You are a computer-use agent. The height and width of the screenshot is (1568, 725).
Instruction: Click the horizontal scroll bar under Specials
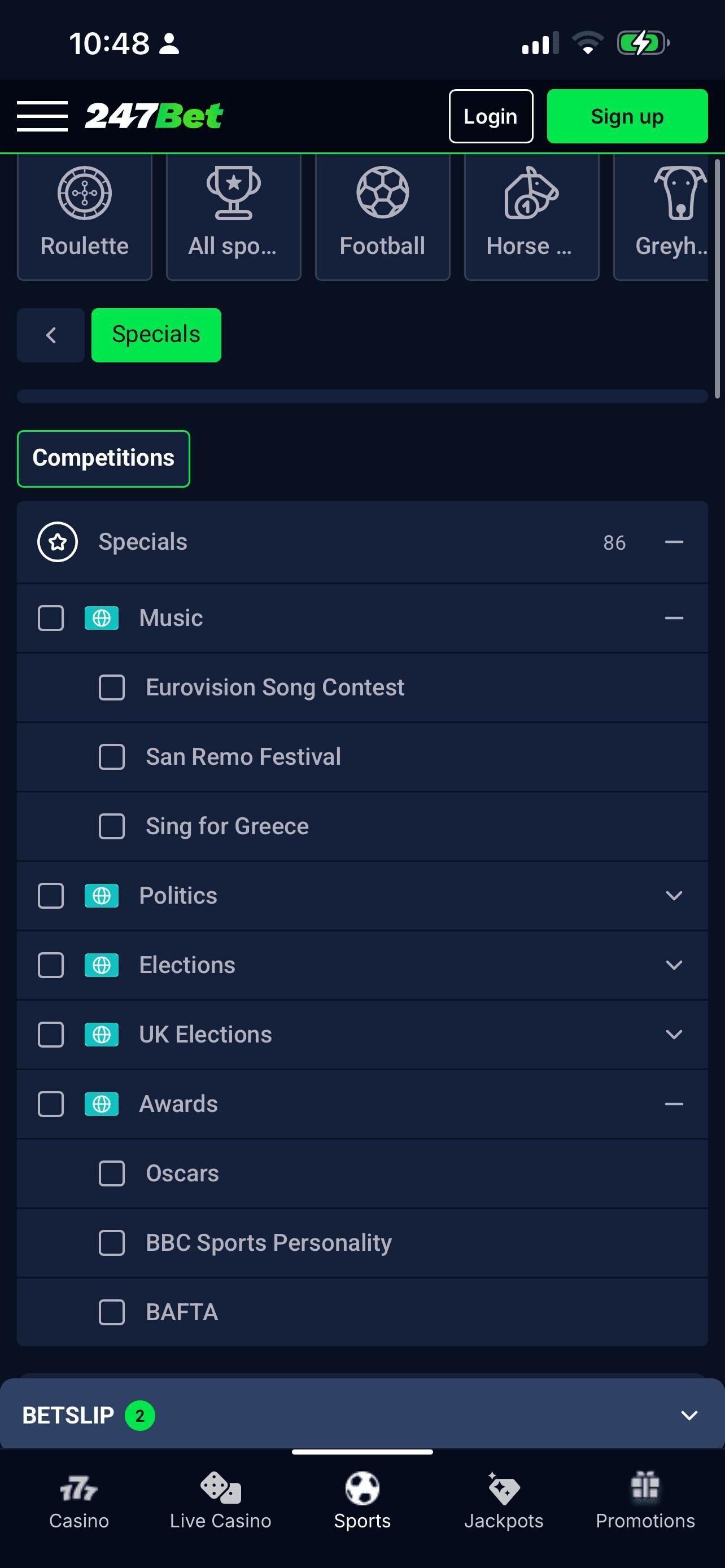(x=362, y=396)
